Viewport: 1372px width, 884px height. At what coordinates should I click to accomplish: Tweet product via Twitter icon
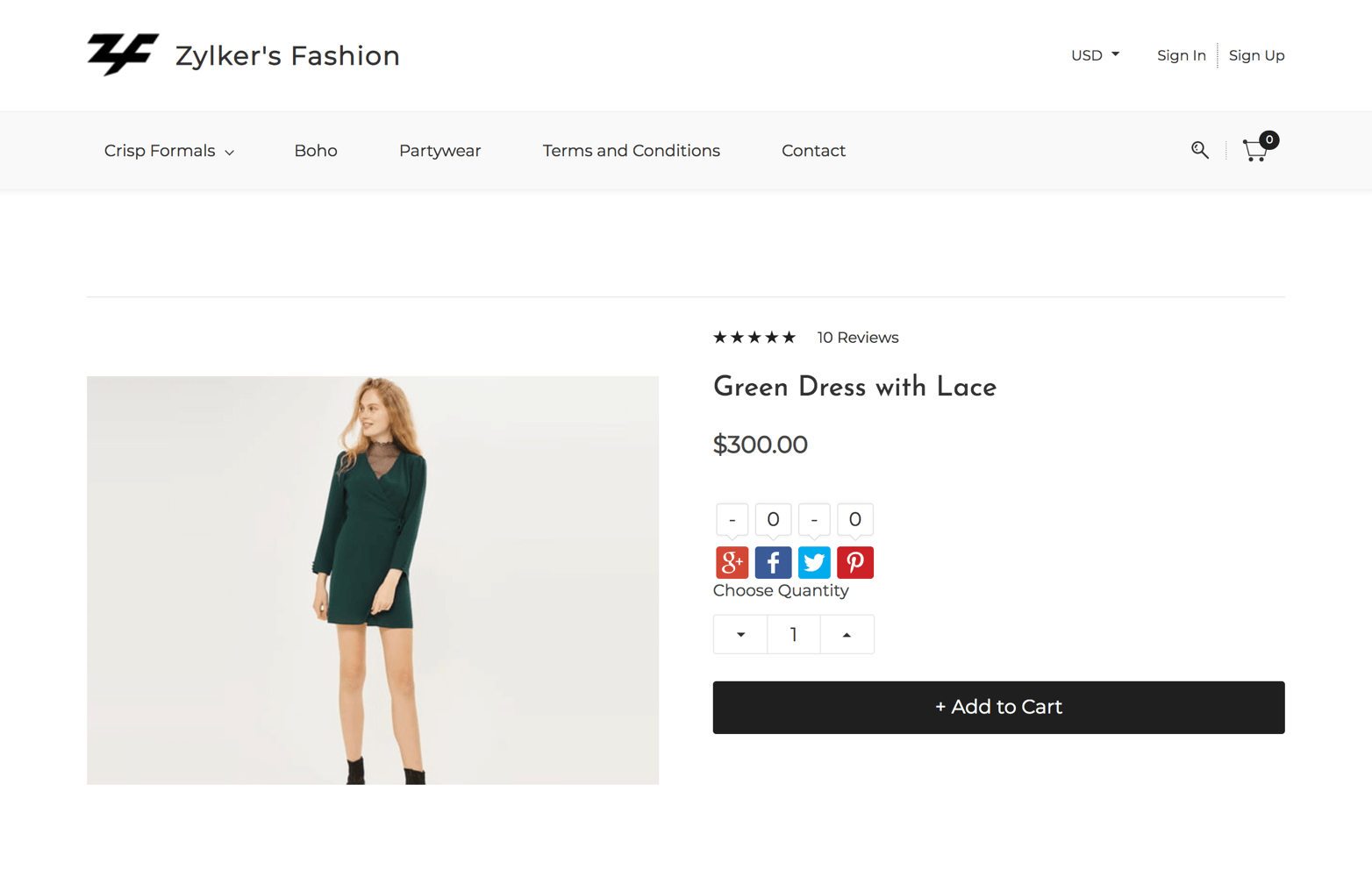pos(814,562)
